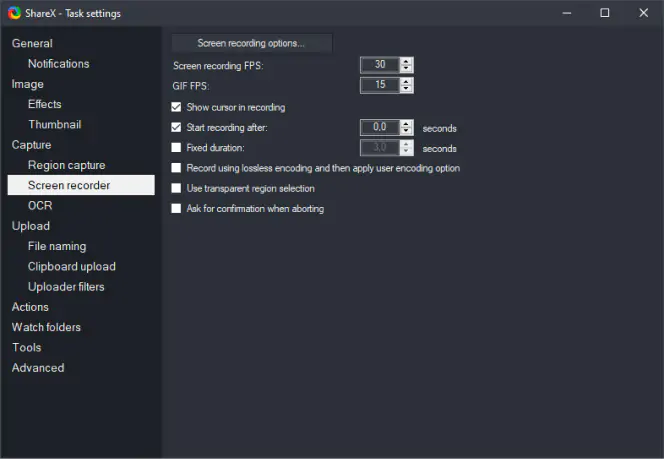The width and height of the screenshot is (664, 459).
Task: Increase Start recording after seconds value
Action: (406, 124)
